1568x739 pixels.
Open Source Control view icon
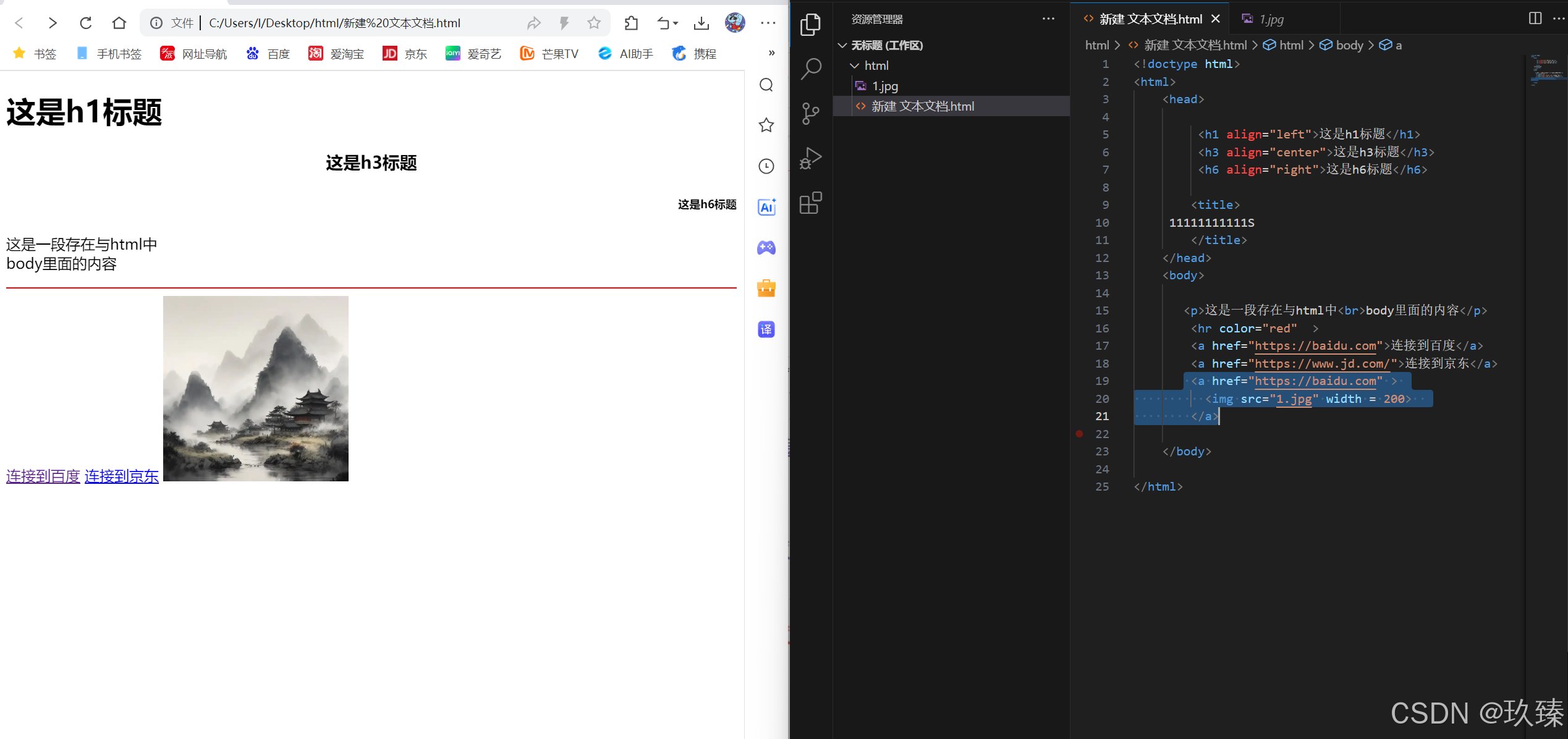point(810,114)
